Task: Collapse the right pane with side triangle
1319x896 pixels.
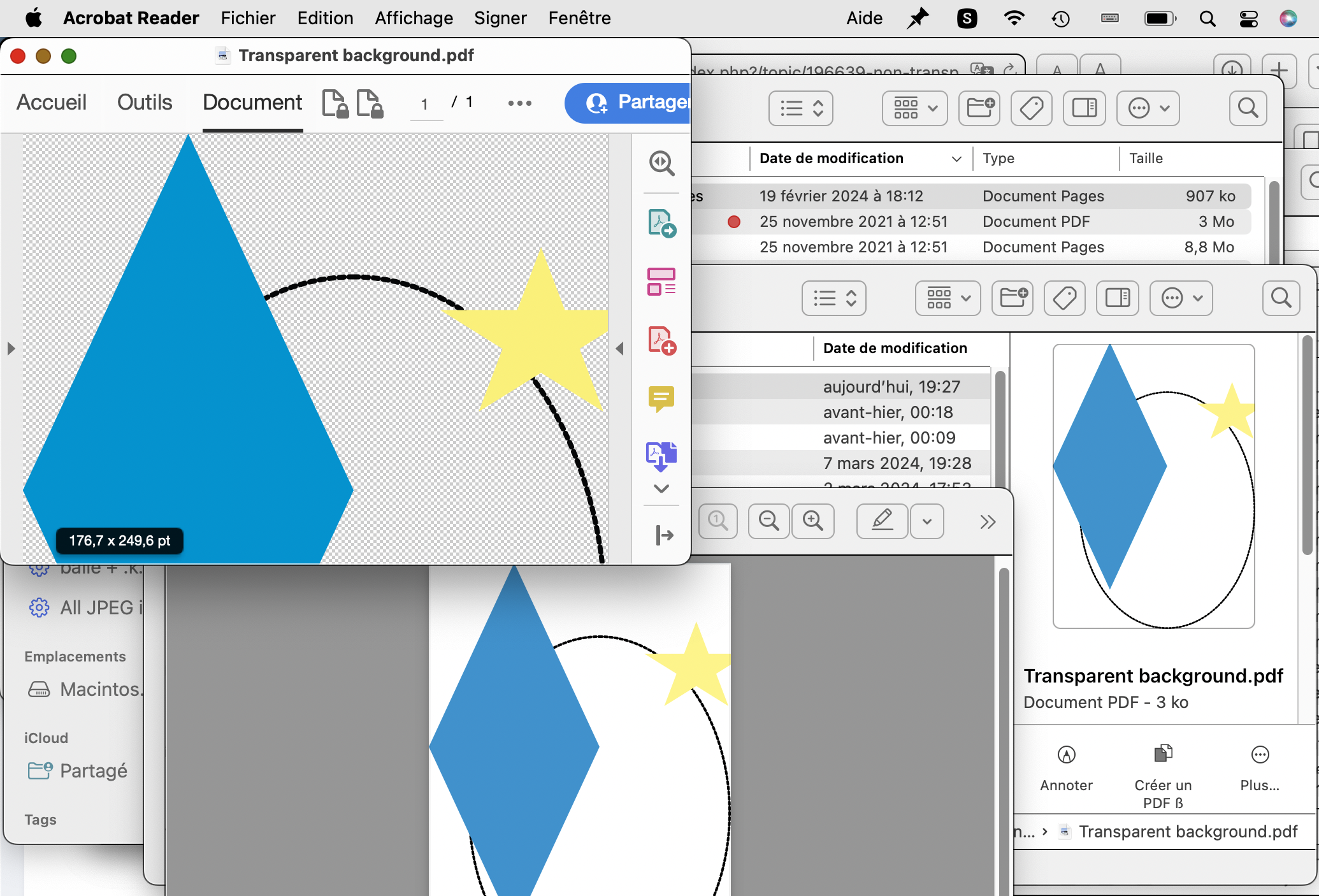Action: [x=619, y=349]
